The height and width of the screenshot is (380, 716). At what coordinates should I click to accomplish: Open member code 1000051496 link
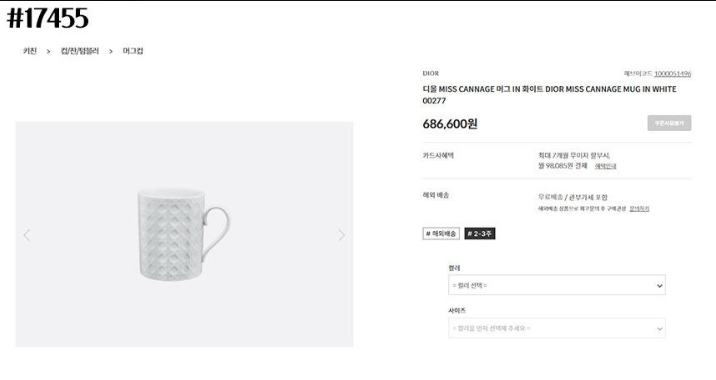(673, 74)
